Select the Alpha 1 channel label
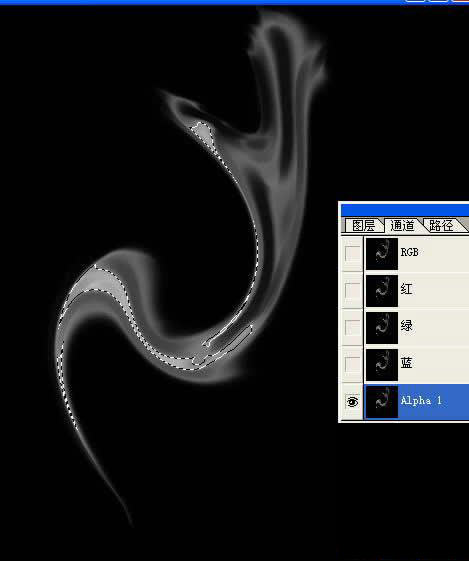This screenshot has height=561, width=469. tap(421, 400)
